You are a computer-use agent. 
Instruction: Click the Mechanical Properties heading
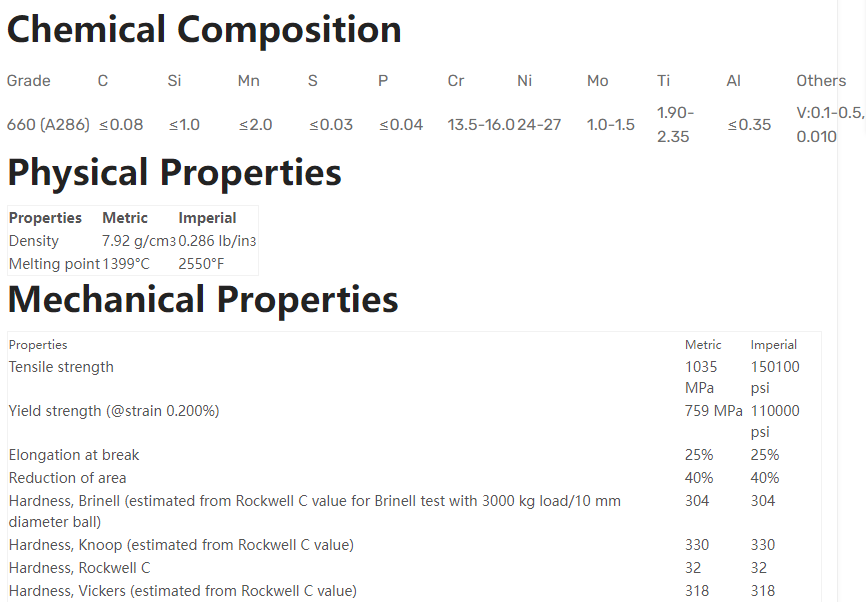tap(203, 299)
